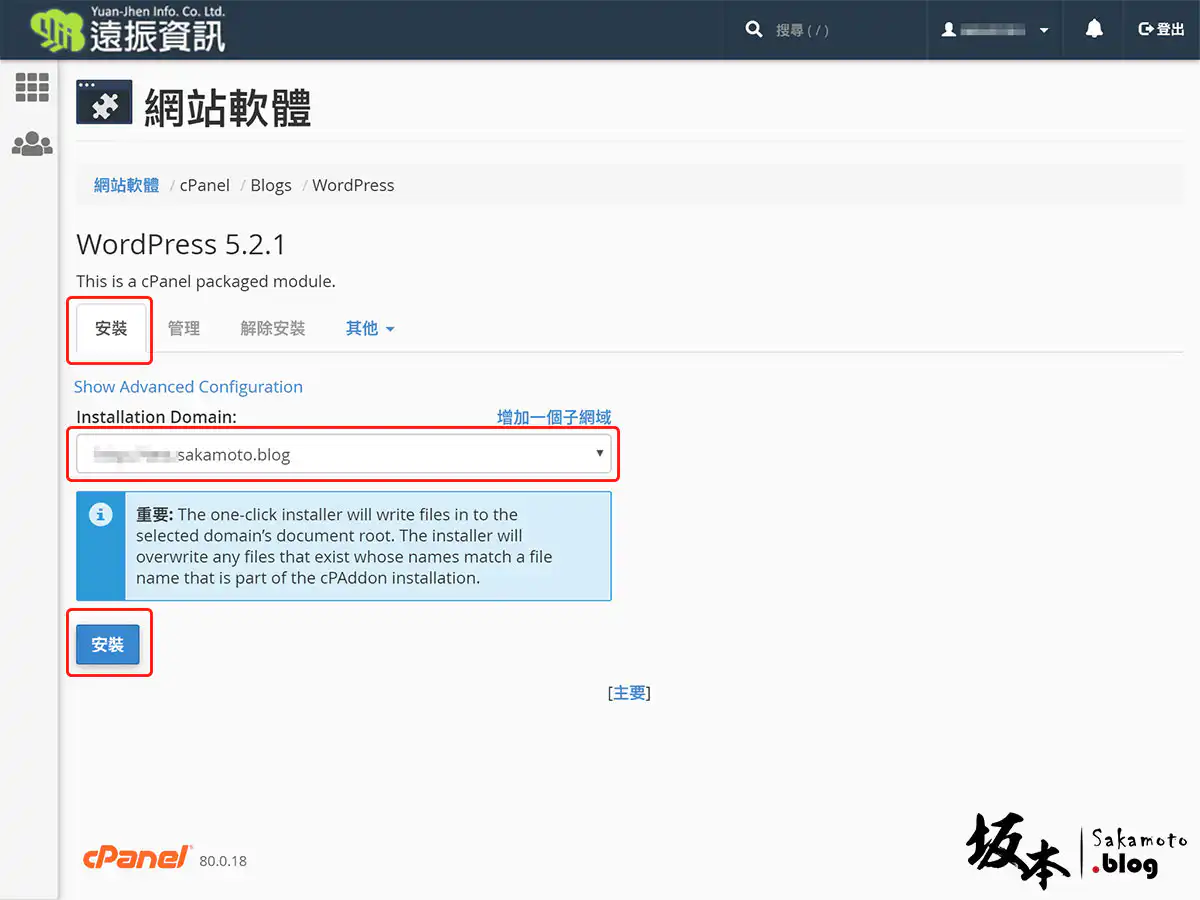Click the cPanel logo in footer
This screenshot has width=1200, height=900.
point(137,857)
